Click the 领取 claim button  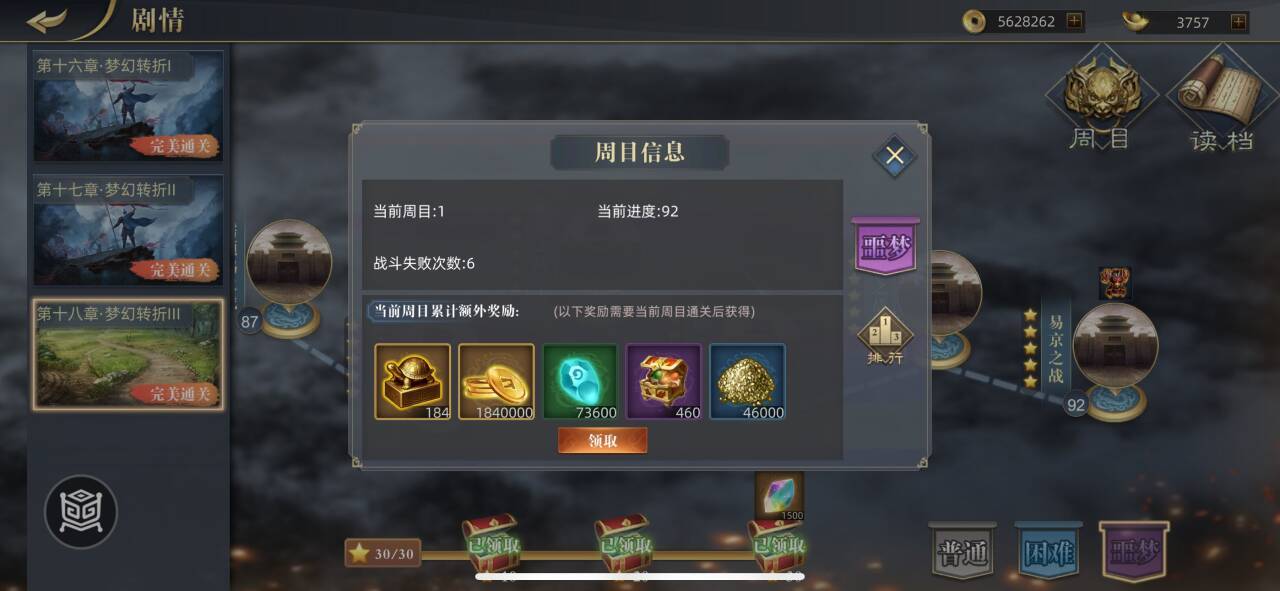pos(602,441)
